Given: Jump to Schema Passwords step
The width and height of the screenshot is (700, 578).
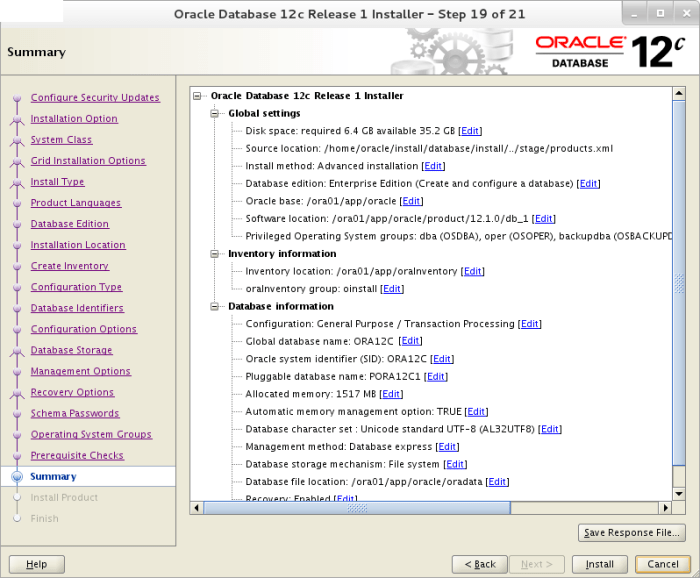Looking at the screenshot, I should coord(75,413).
